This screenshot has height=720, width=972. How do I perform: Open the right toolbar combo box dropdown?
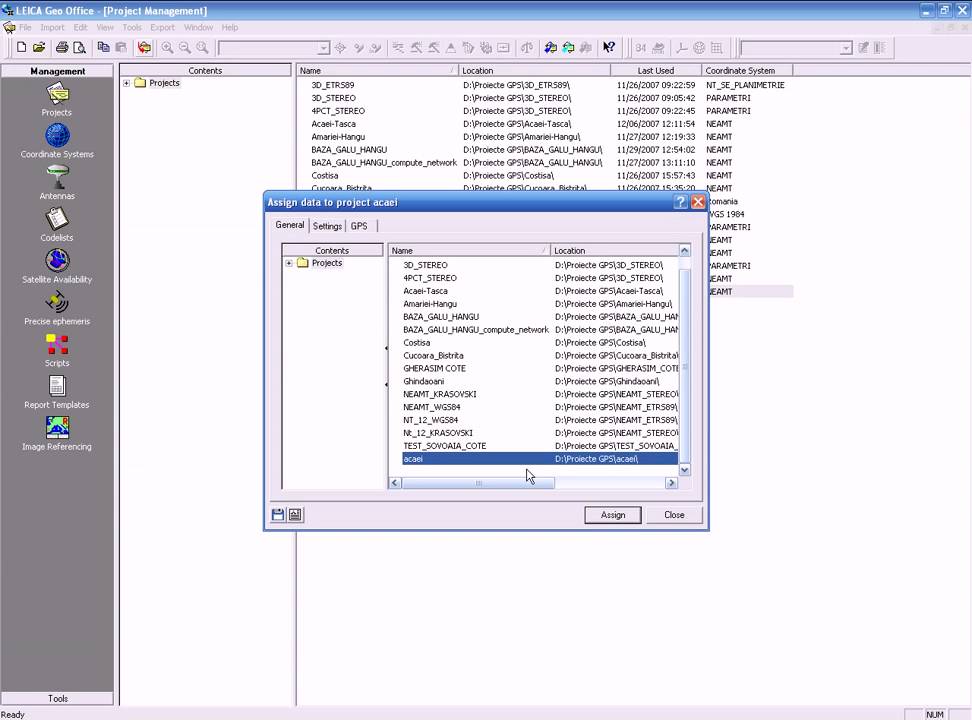[x=846, y=48]
